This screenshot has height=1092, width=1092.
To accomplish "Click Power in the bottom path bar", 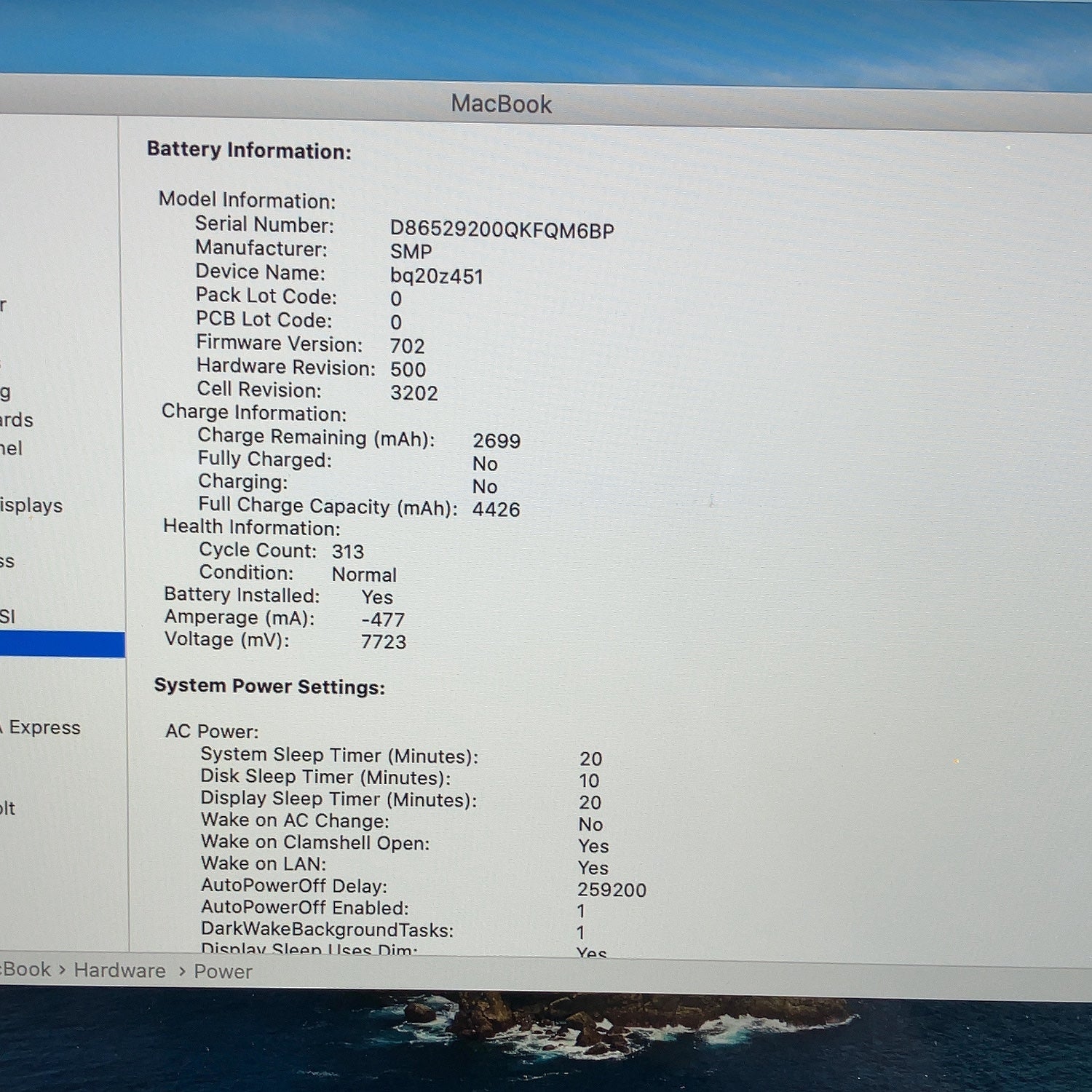I will pos(223,972).
